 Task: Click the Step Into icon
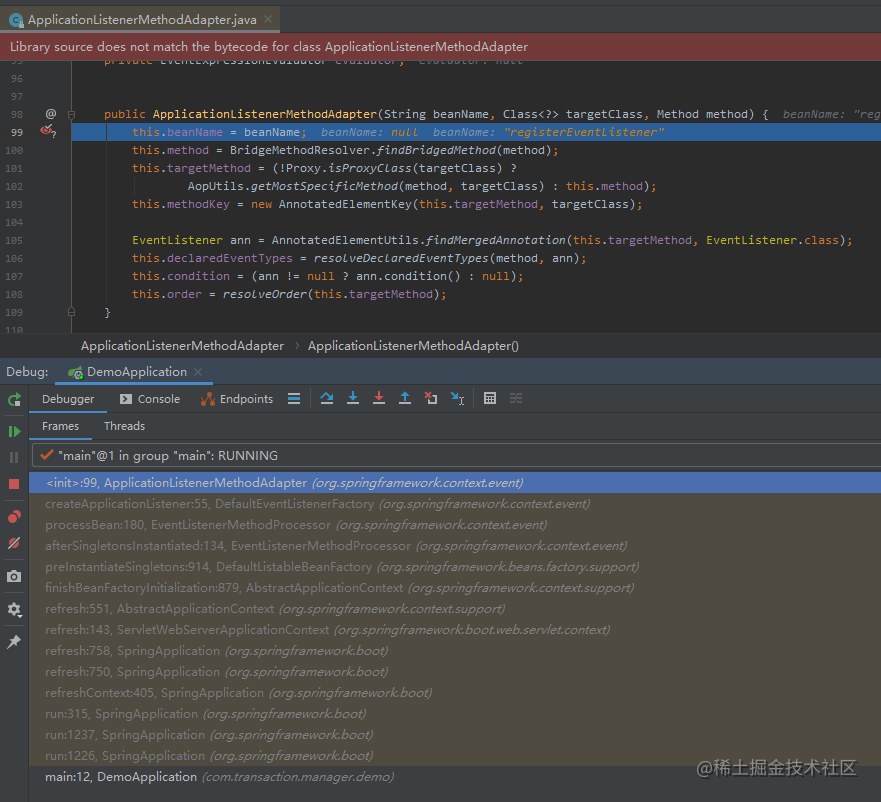353,398
